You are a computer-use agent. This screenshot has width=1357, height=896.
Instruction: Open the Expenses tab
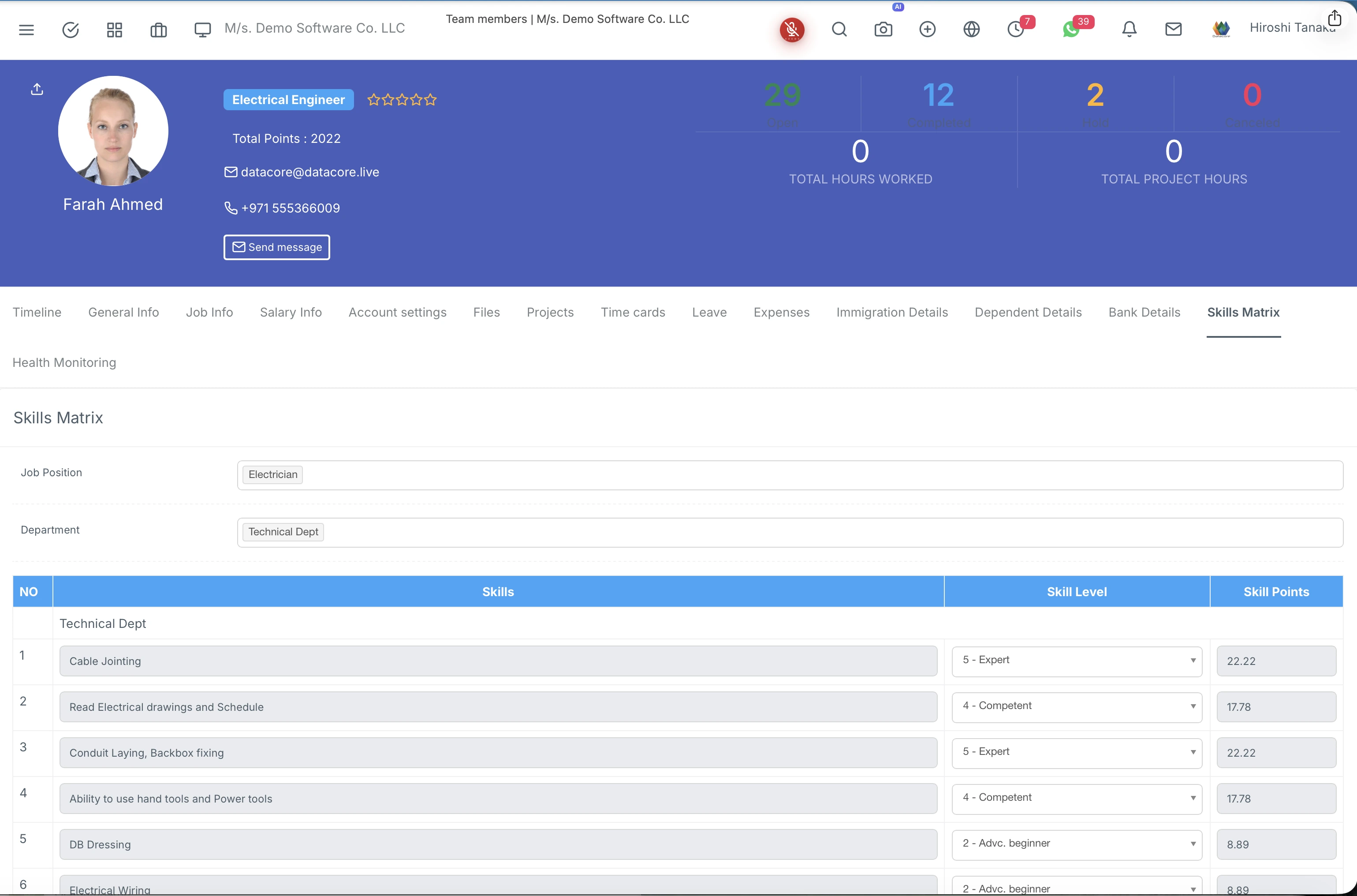781,313
